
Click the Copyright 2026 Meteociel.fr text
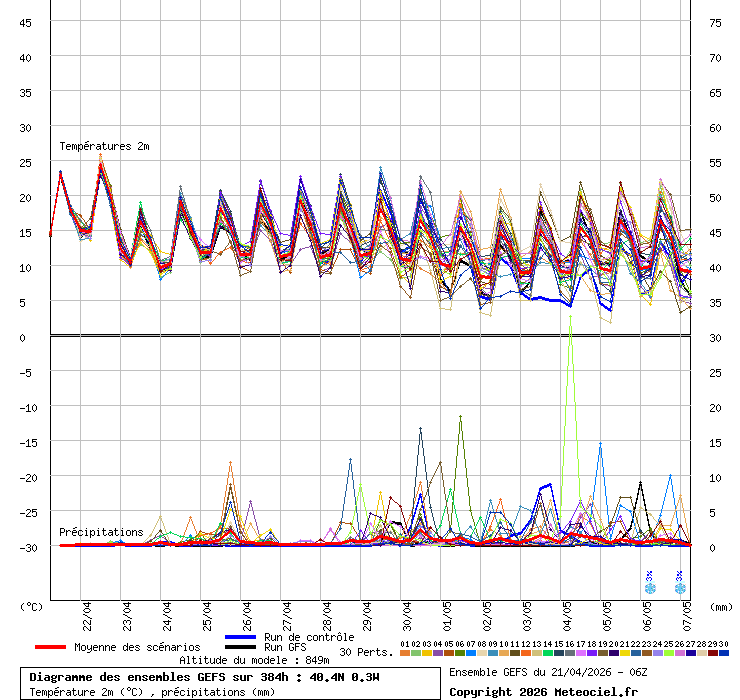pyautogui.click(x=543, y=692)
